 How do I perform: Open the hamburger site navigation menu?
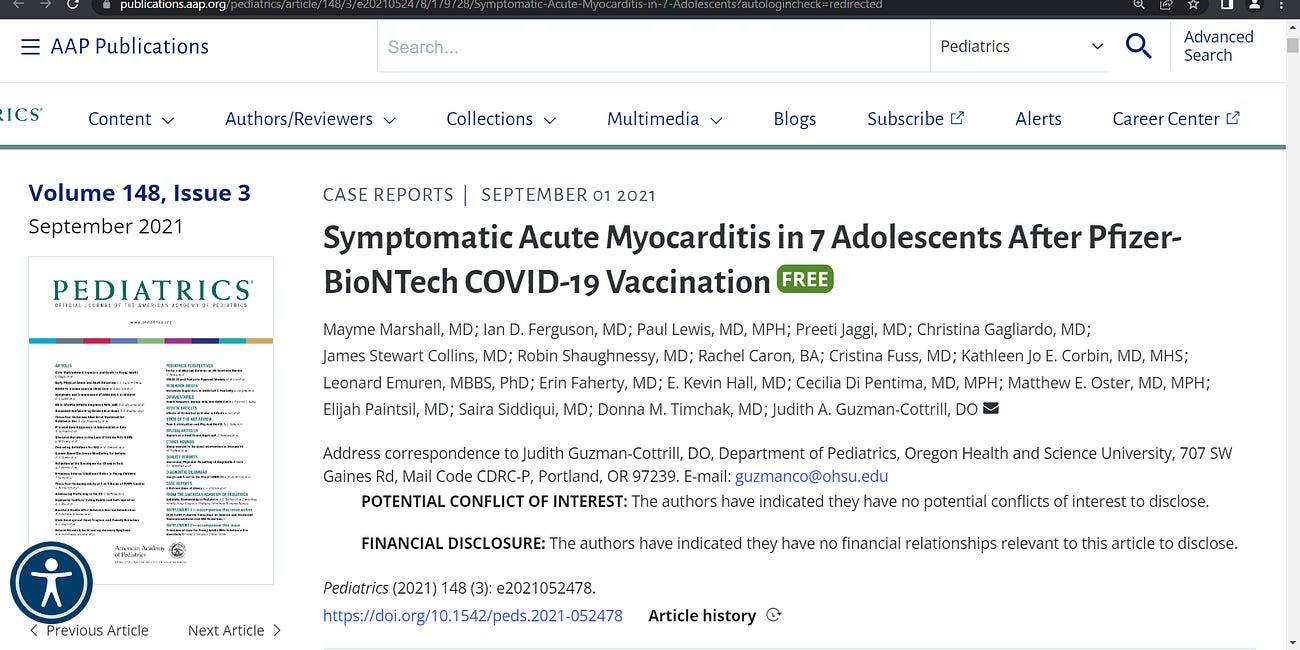(30, 46)
